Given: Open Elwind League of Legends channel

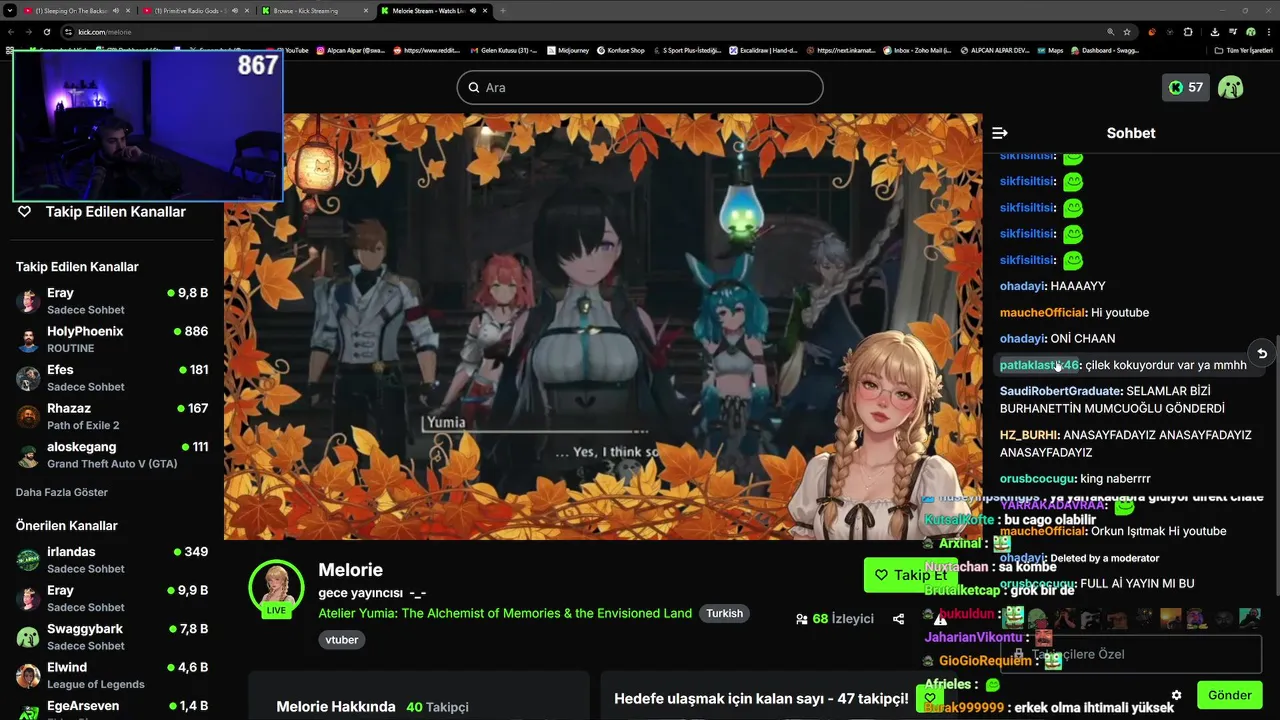Looking at the screenshot, I should pos(112,675).
